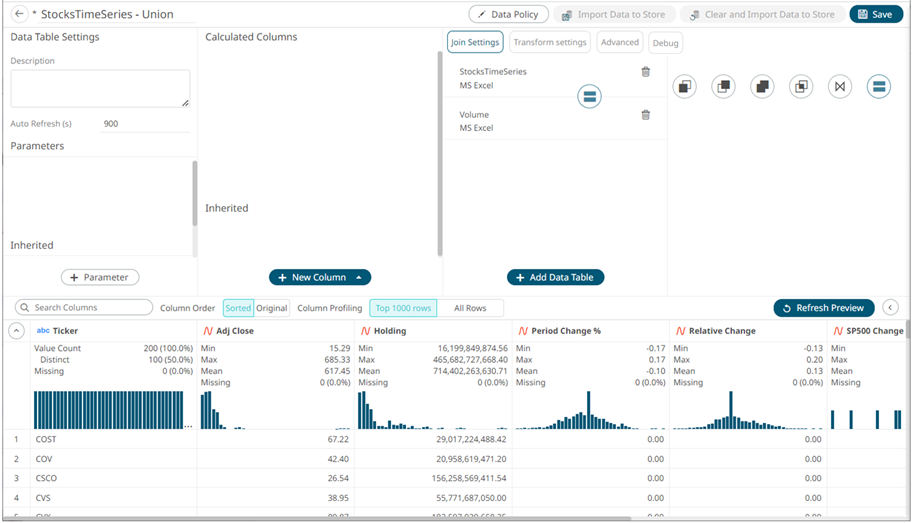Switch to the Advanced tab
This screenshot has width=913, height=523.
point(620,42)
